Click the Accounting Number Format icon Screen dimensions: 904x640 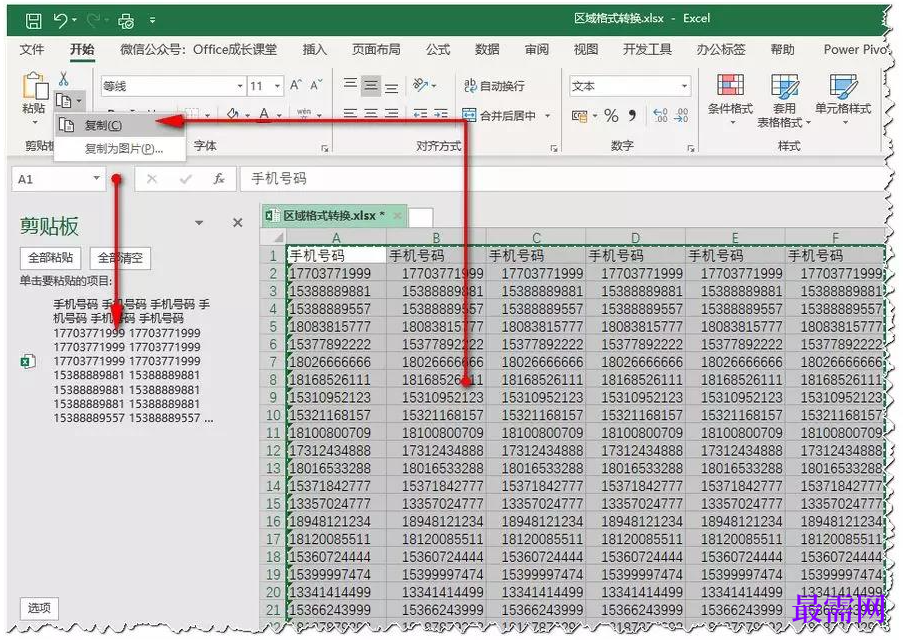[580, 116]
